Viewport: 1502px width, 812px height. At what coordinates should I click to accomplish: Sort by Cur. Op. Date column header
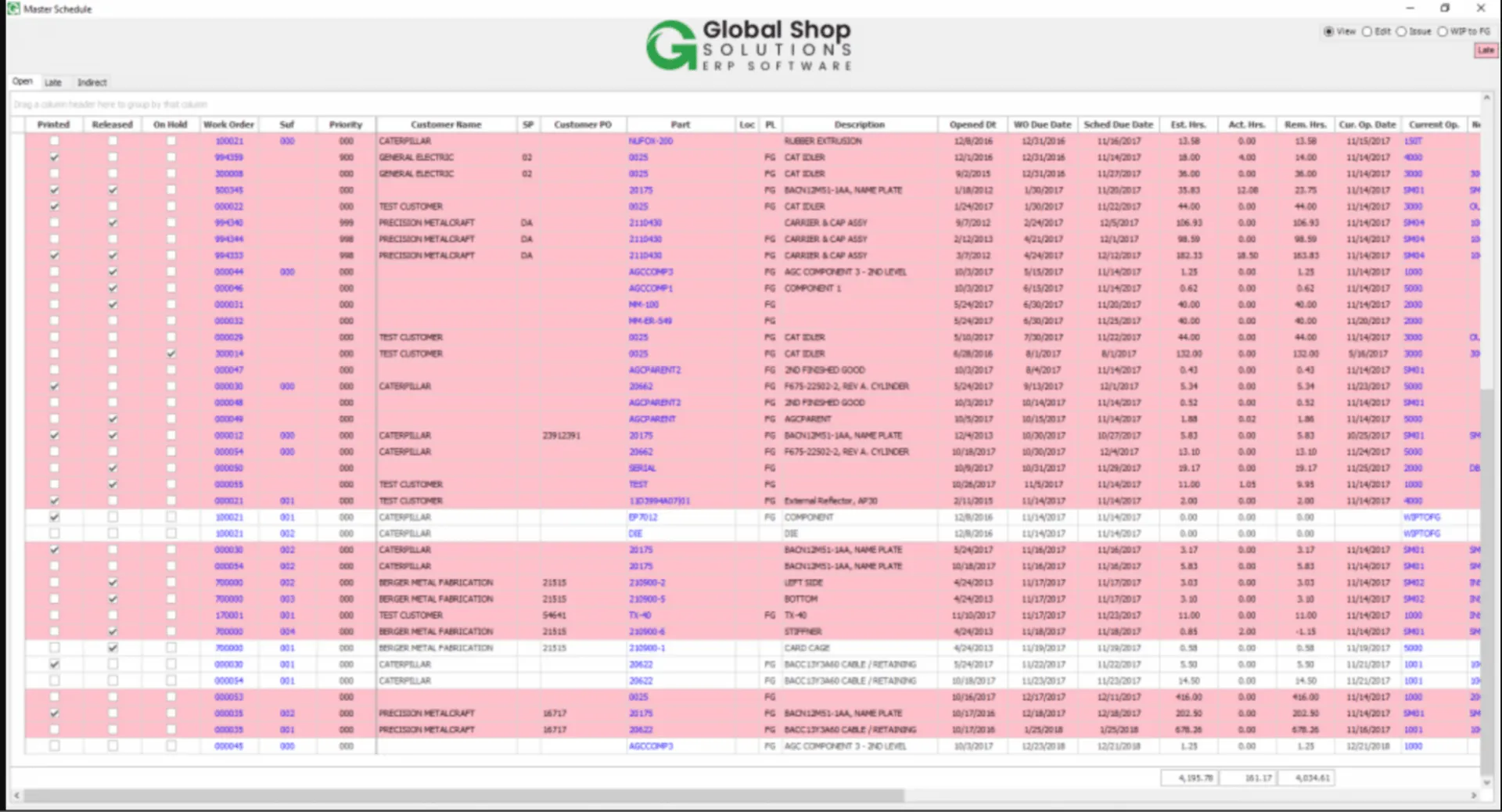pyautogui.click(x=1367, y=124)
